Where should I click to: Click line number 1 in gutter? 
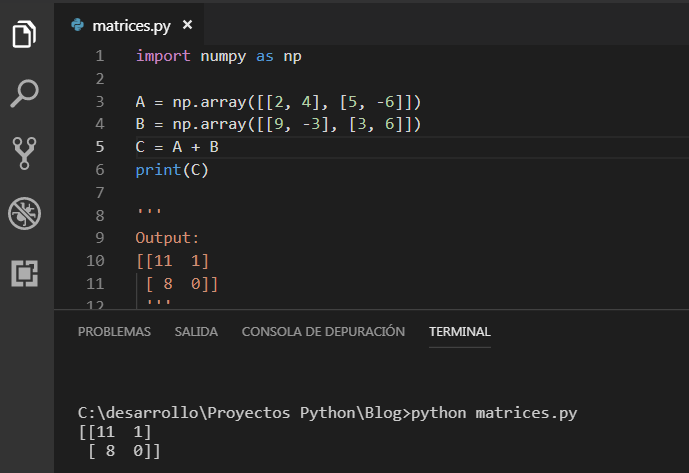tap(100, 56)
